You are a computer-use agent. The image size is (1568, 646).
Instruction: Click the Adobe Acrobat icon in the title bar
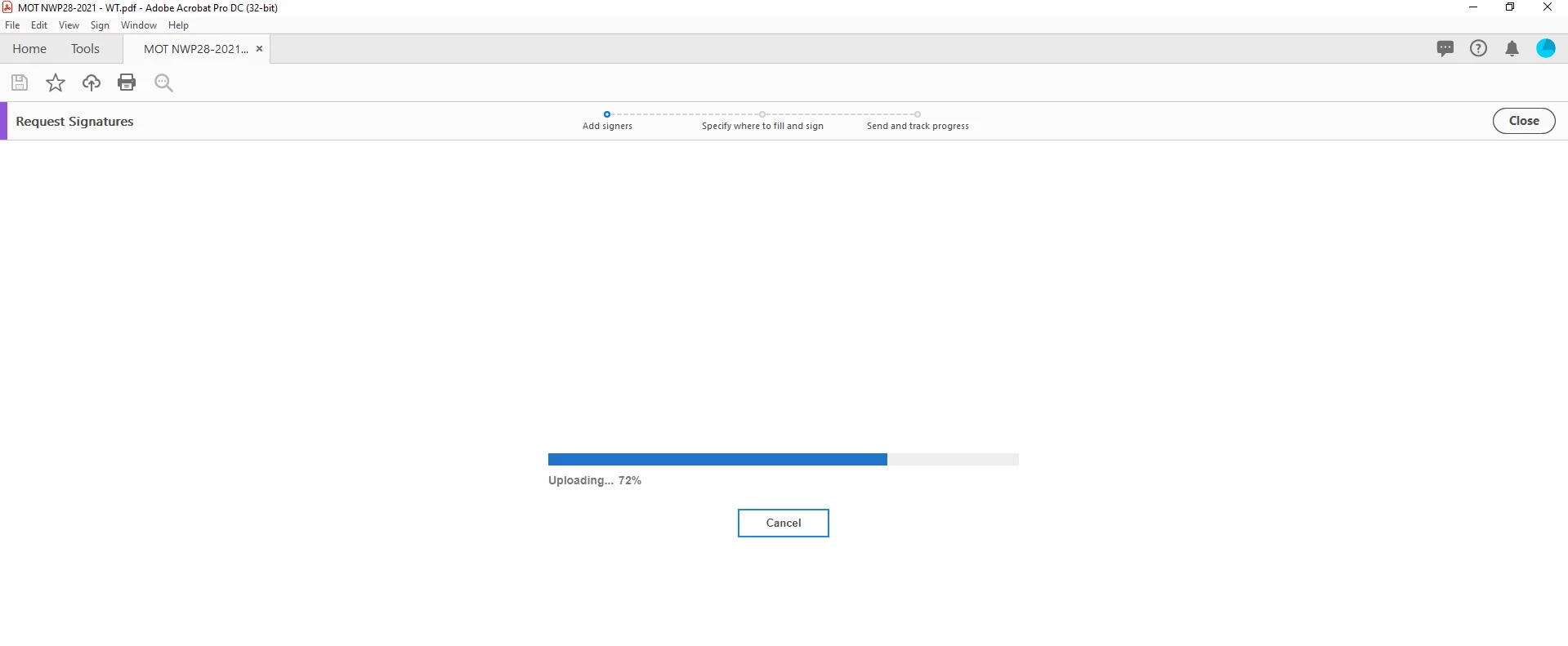7,7
